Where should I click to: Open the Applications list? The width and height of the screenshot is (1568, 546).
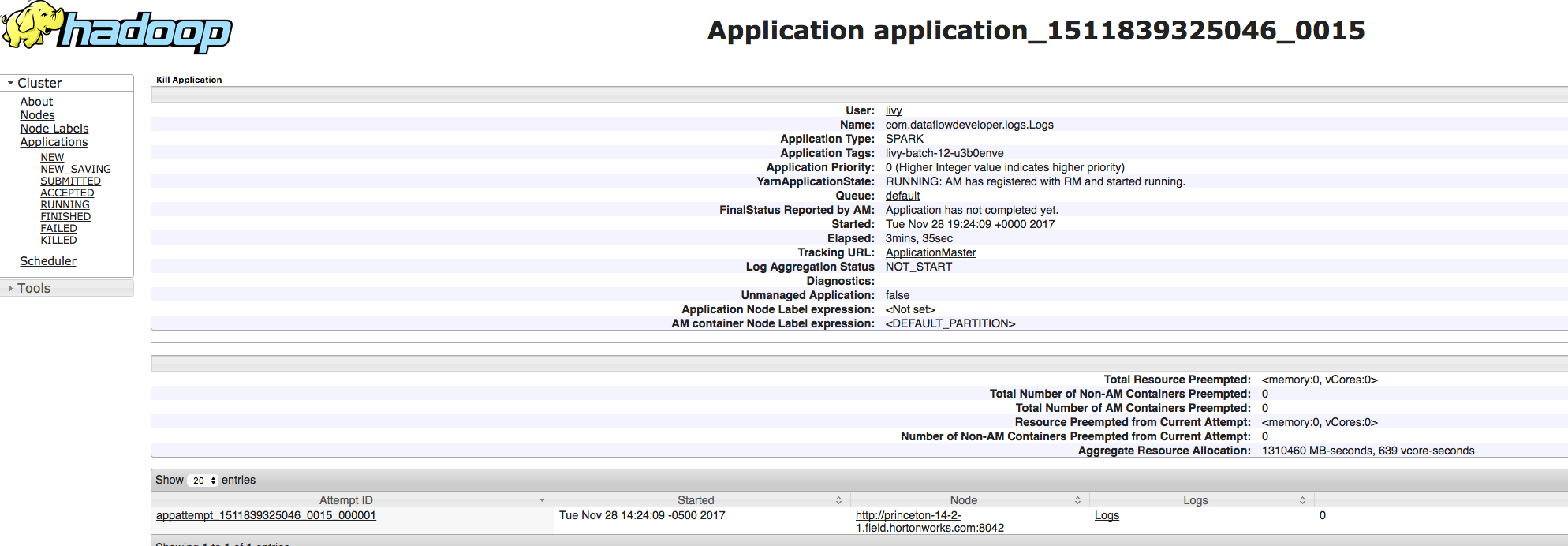click(54, 142)
